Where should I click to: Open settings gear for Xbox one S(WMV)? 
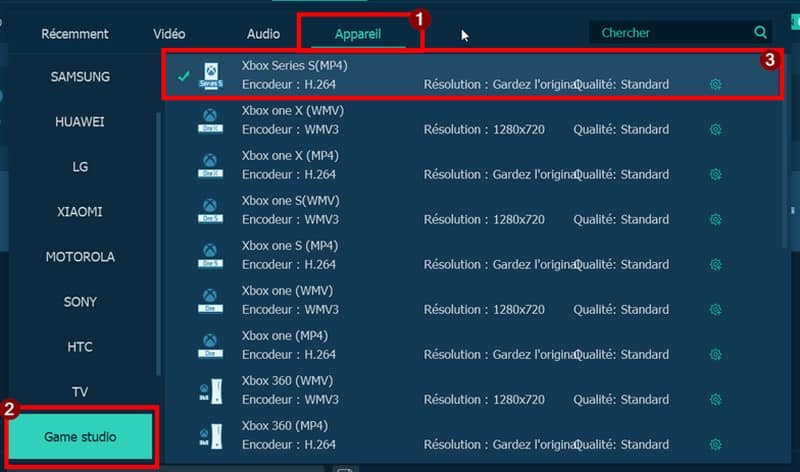click(x=715, y=219)
